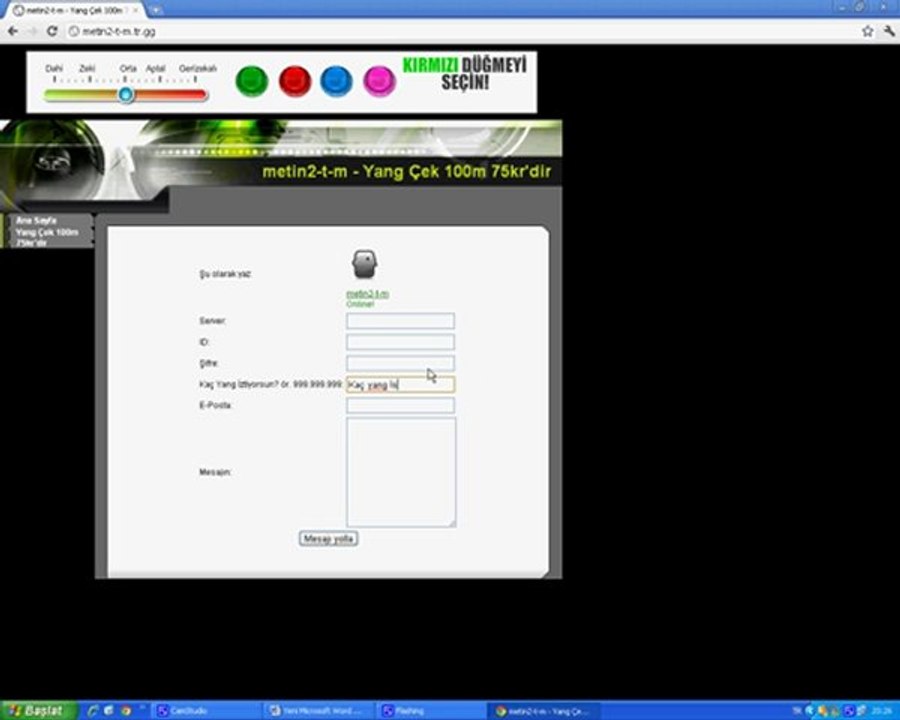Switch to Microsoft Word taskbar item
This screenshot has width=900, height=720.
pos(319,711)
